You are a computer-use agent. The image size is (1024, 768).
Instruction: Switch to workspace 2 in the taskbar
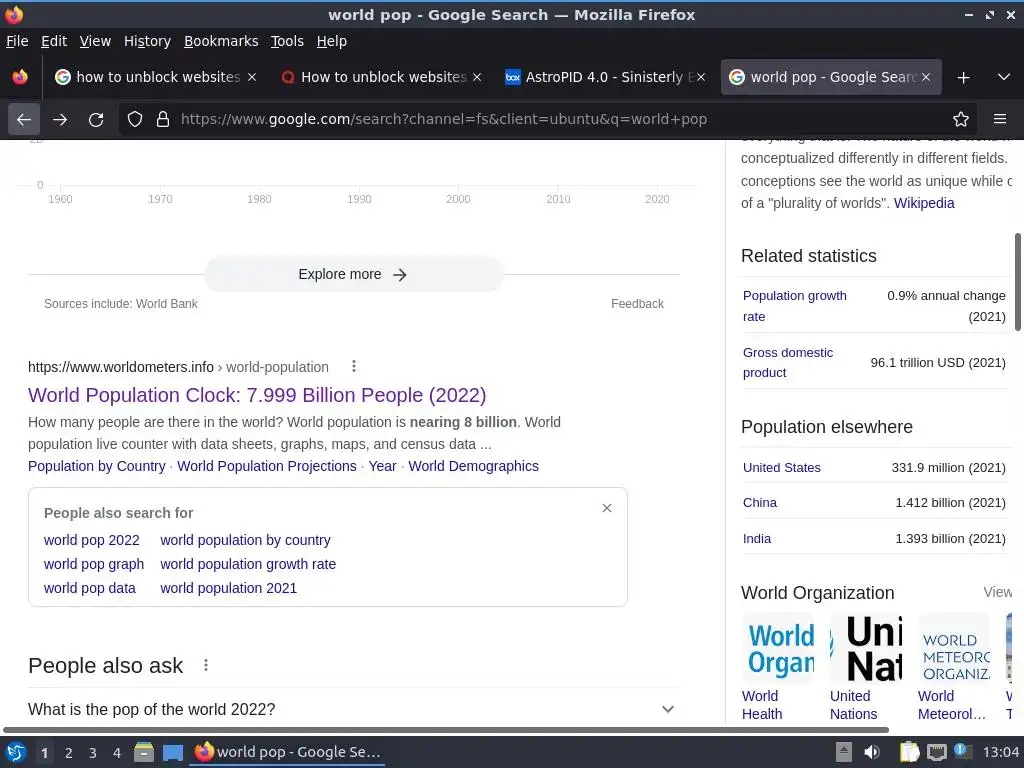click(69, 753)
